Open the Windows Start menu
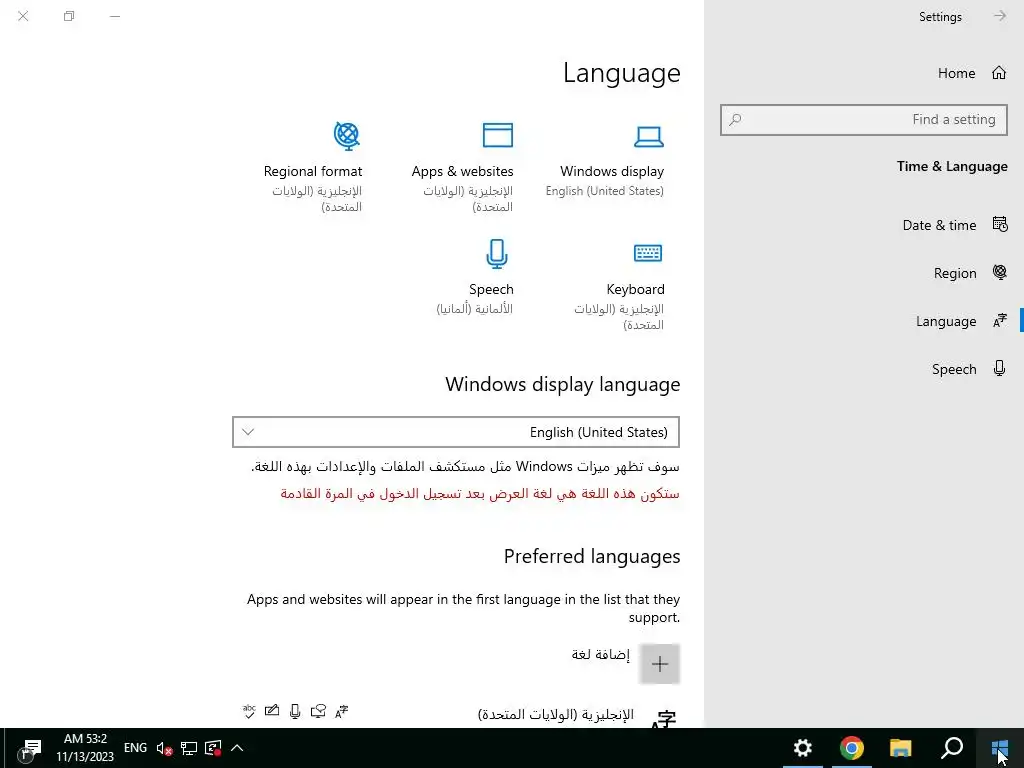 (x=1000, y=748)
